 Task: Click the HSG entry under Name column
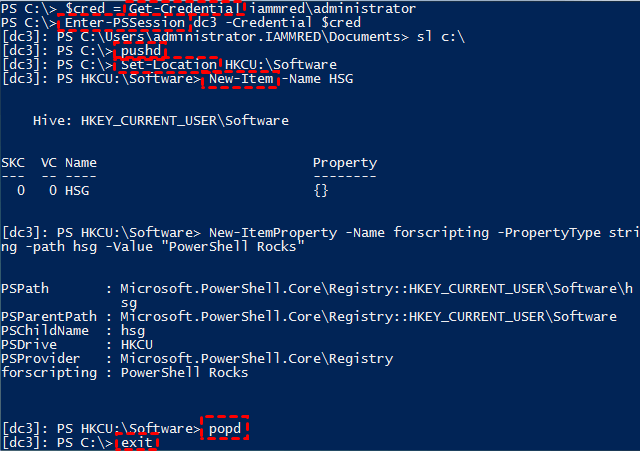click(x=77, y=190)
